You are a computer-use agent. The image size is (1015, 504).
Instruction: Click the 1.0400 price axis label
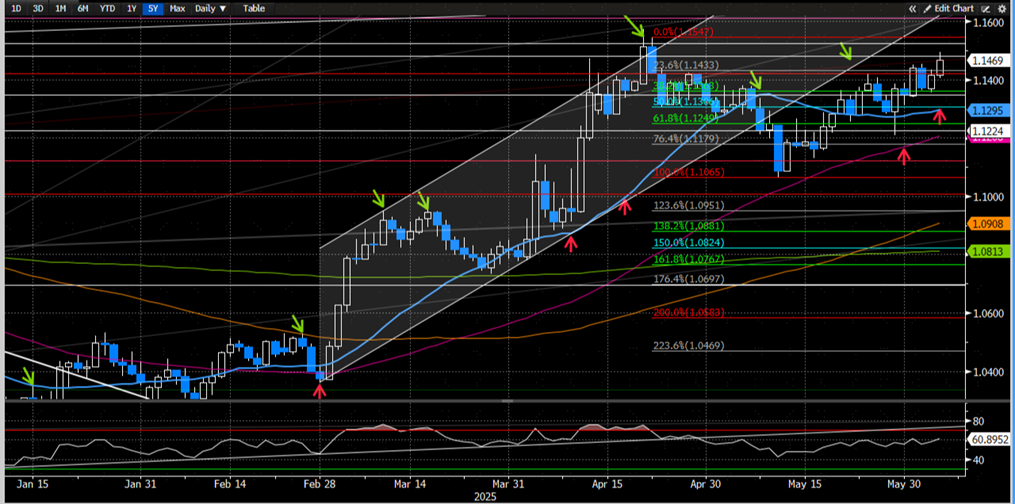pyautogui.click(x=987, y=372)
